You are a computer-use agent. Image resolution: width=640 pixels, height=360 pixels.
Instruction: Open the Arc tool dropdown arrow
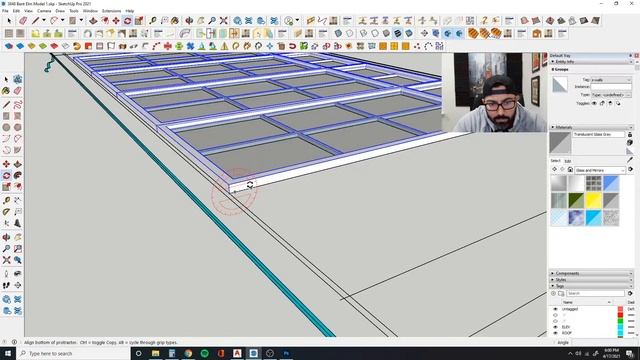[62, 20]
